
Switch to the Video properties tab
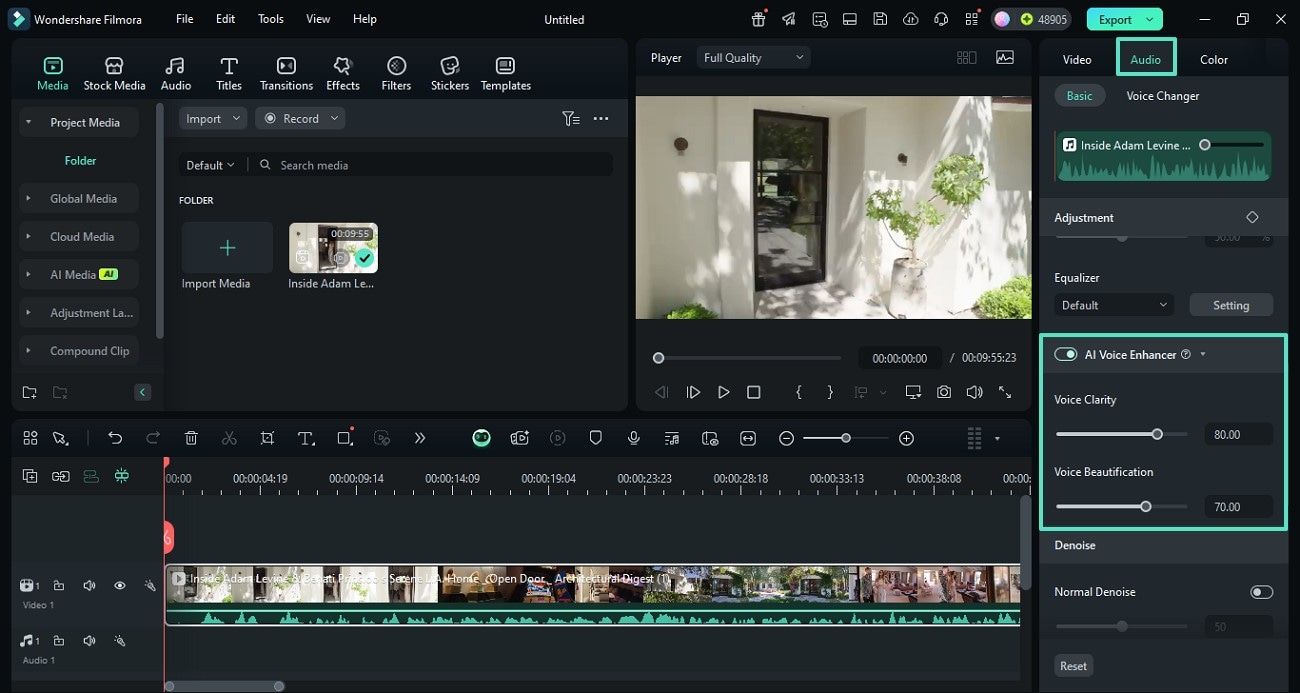tap(1077, 59)
